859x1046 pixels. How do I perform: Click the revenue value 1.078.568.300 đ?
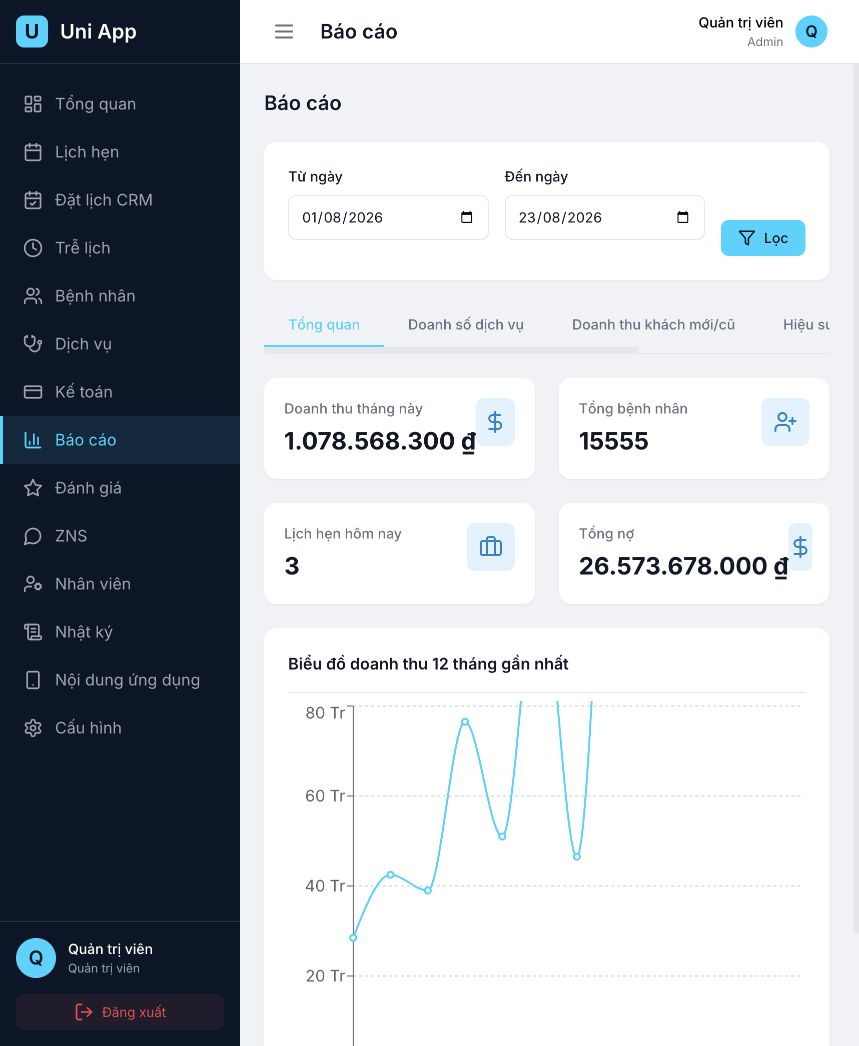pos(380,441)
